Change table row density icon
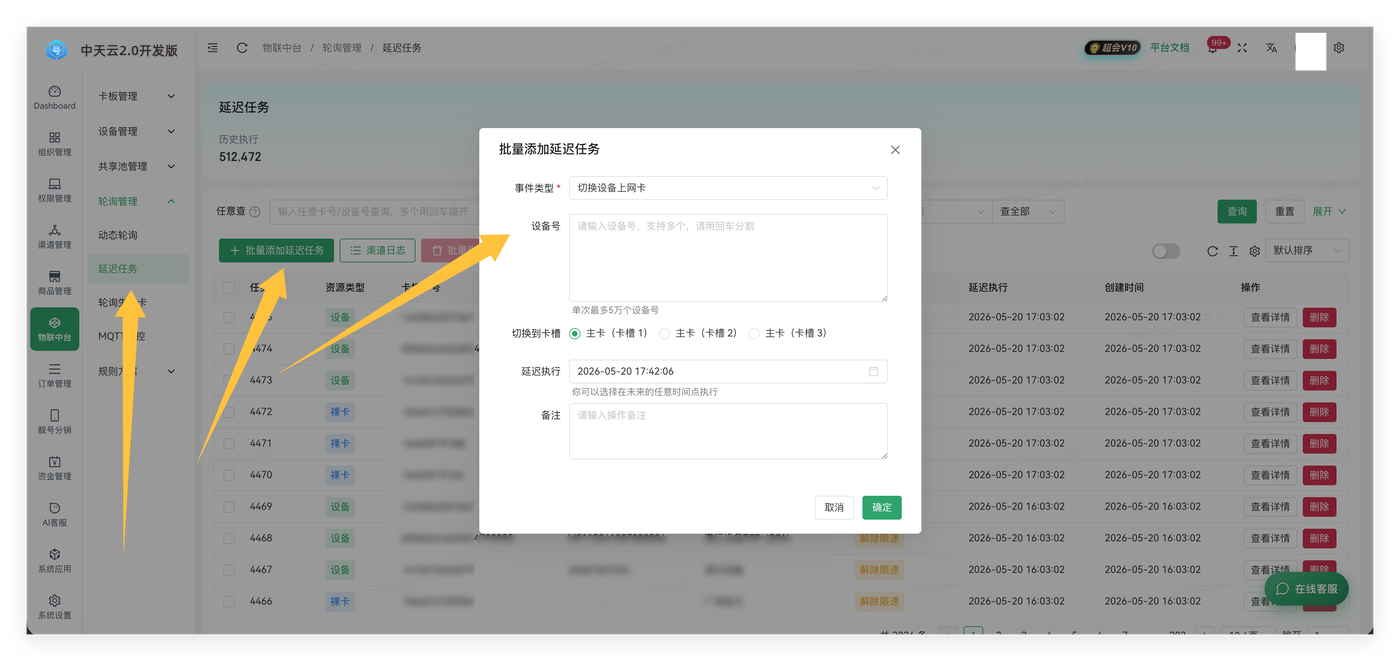The height and width of the screenshot is (661, 1400). coord(1233,251)
